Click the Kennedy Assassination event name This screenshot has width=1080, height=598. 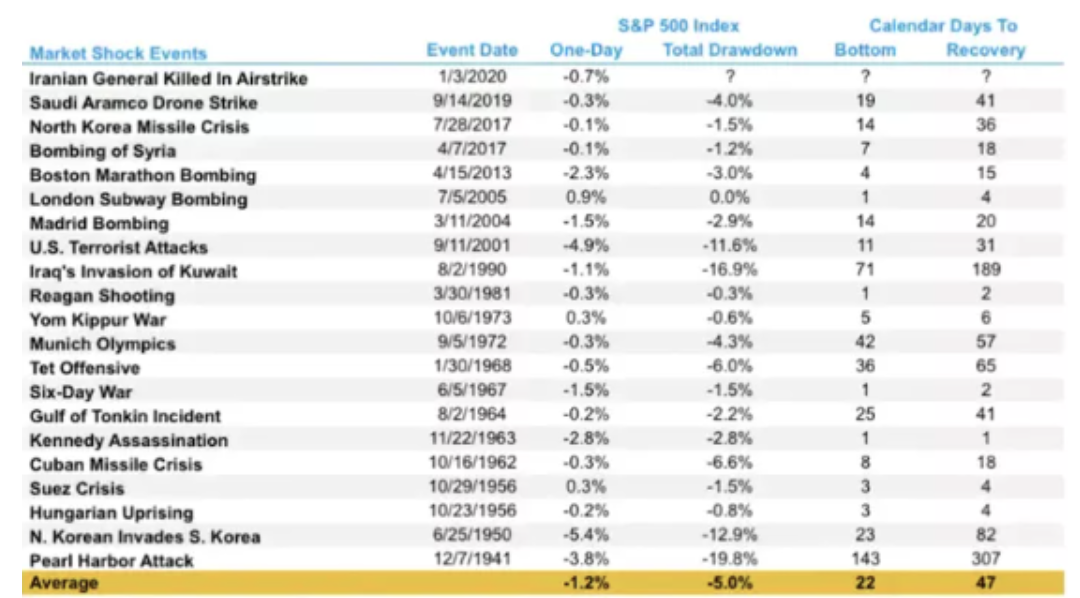click(x=128, y=440)
